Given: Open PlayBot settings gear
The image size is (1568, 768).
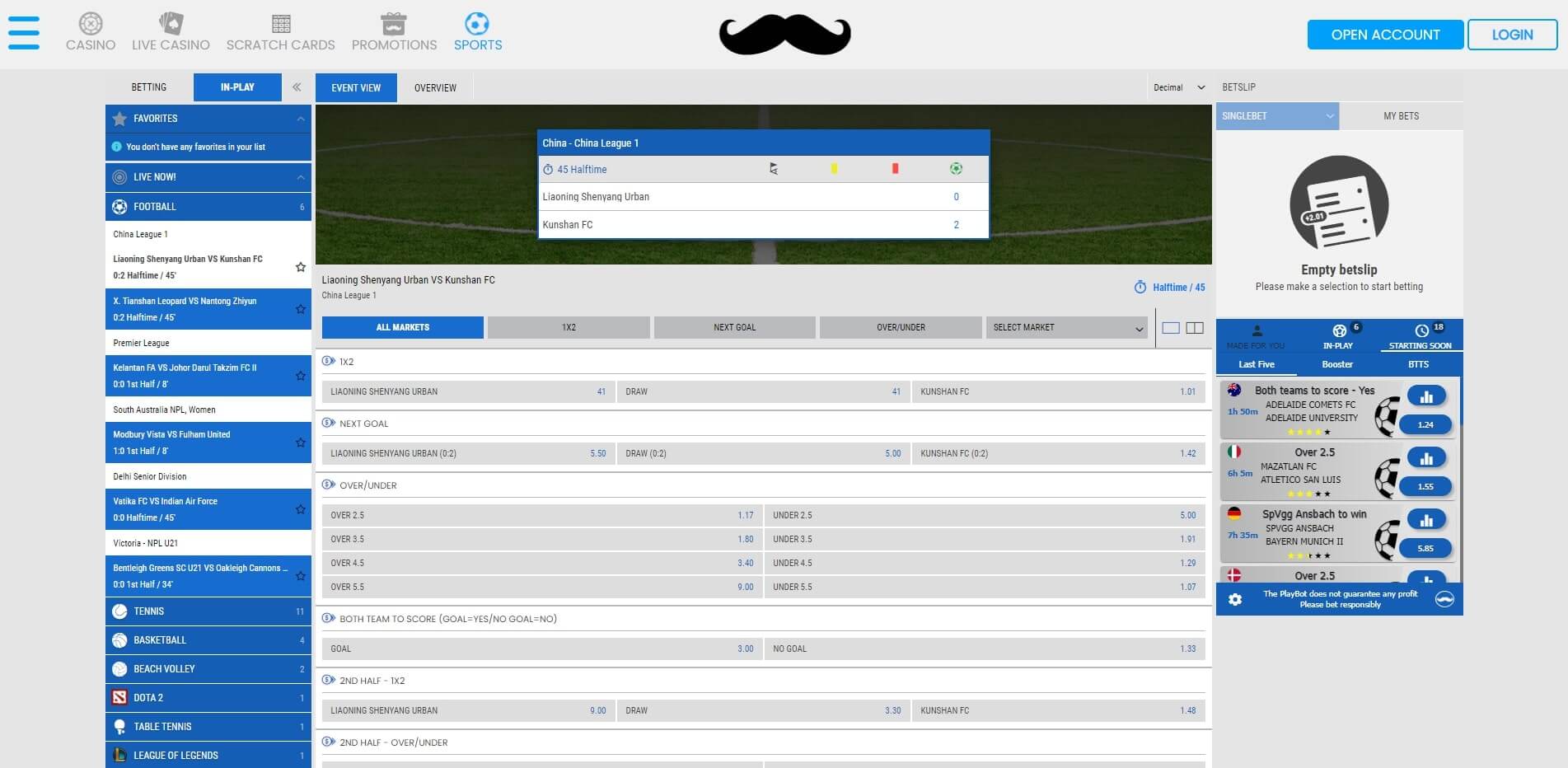Looking at the screenshot, I should coord(1234,599).
